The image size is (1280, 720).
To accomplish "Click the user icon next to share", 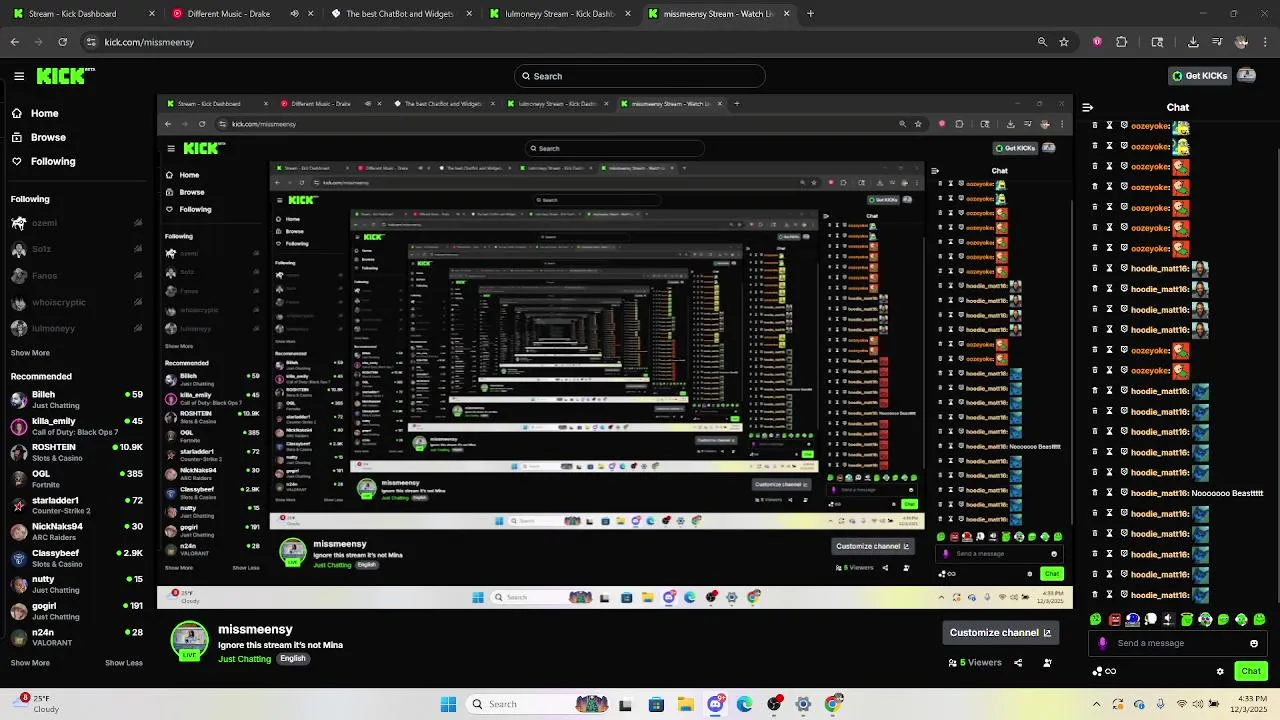I will coord(1047,662).
